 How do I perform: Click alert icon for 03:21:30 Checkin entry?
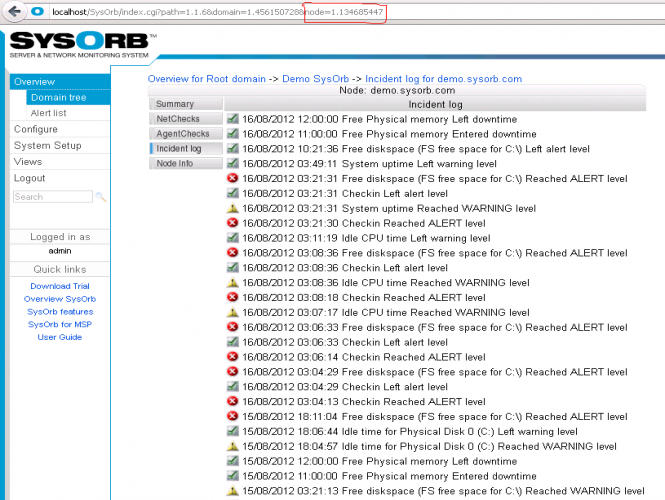(232, 223)
